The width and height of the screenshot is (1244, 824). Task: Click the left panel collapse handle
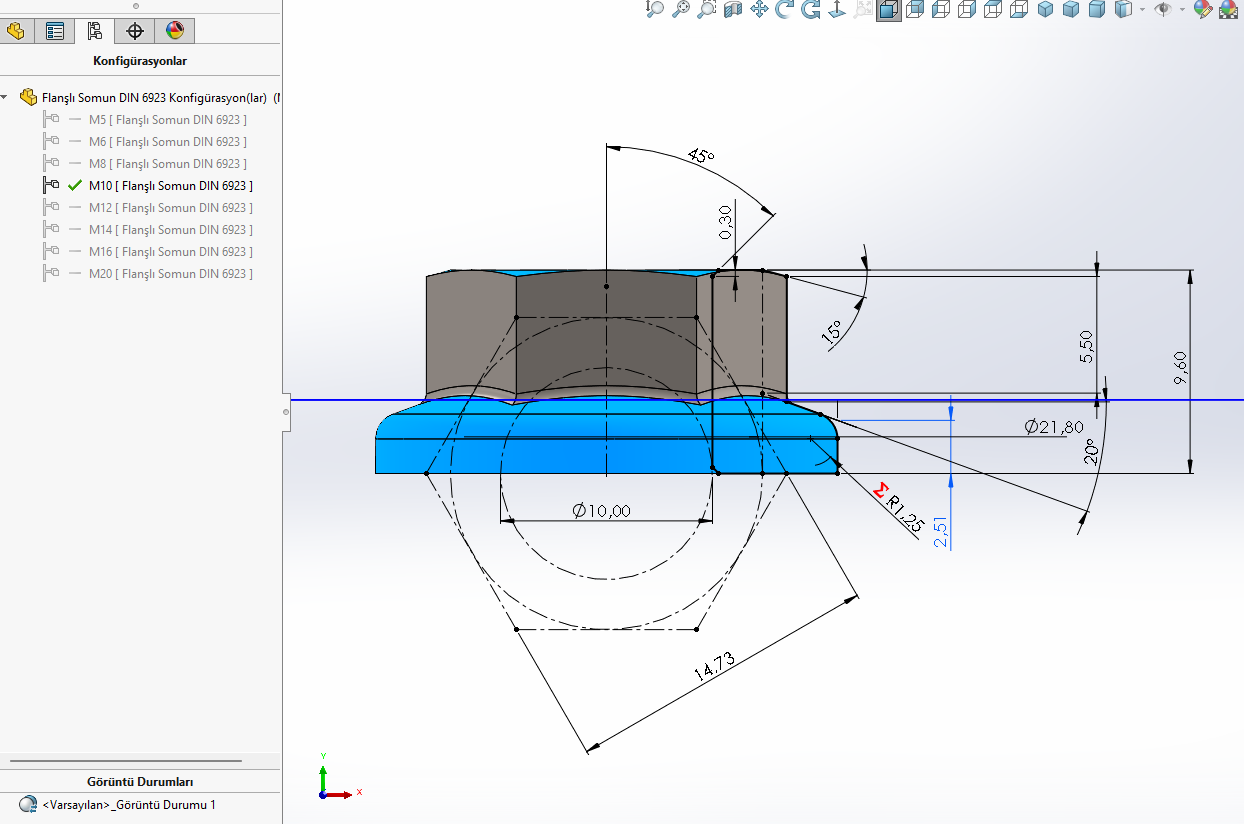click(286, 411)
